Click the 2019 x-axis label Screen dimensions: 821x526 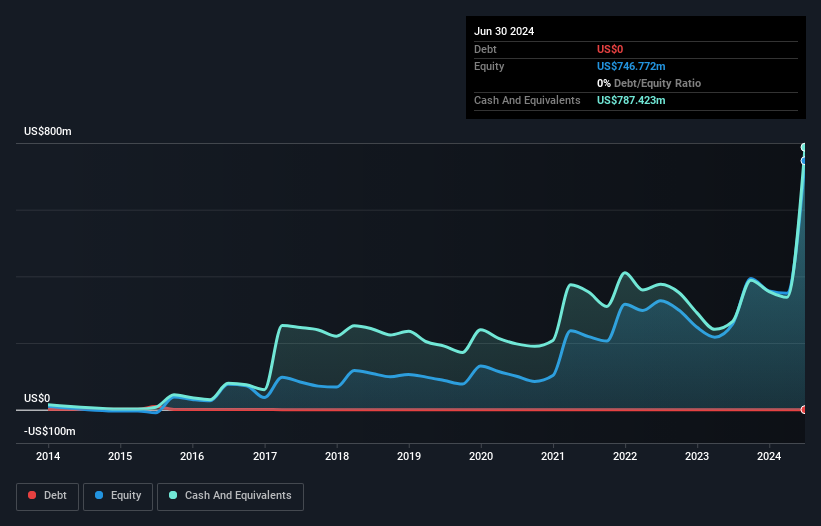point(409,456)
